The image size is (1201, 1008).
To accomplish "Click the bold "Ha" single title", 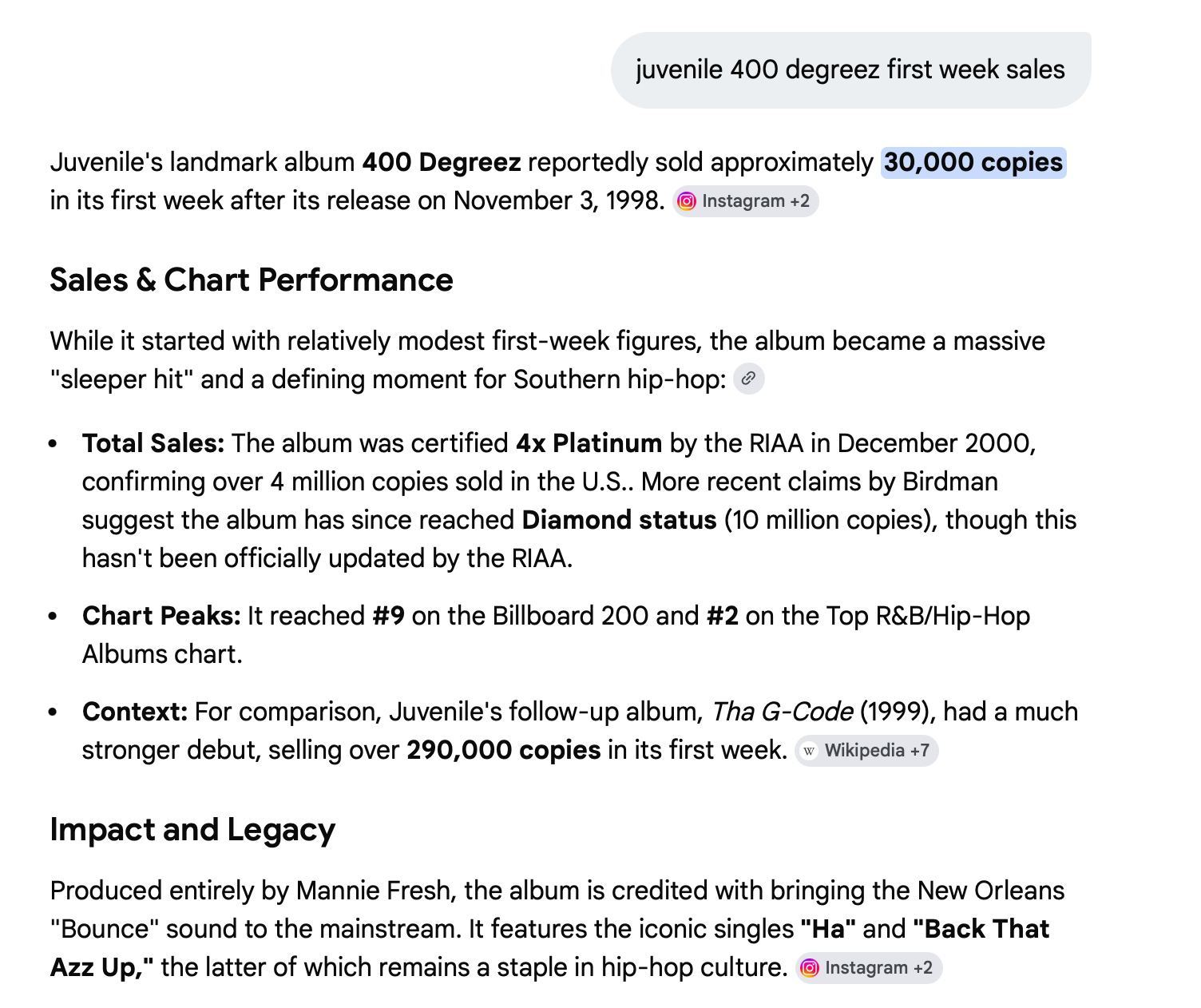I will point(828,929).
